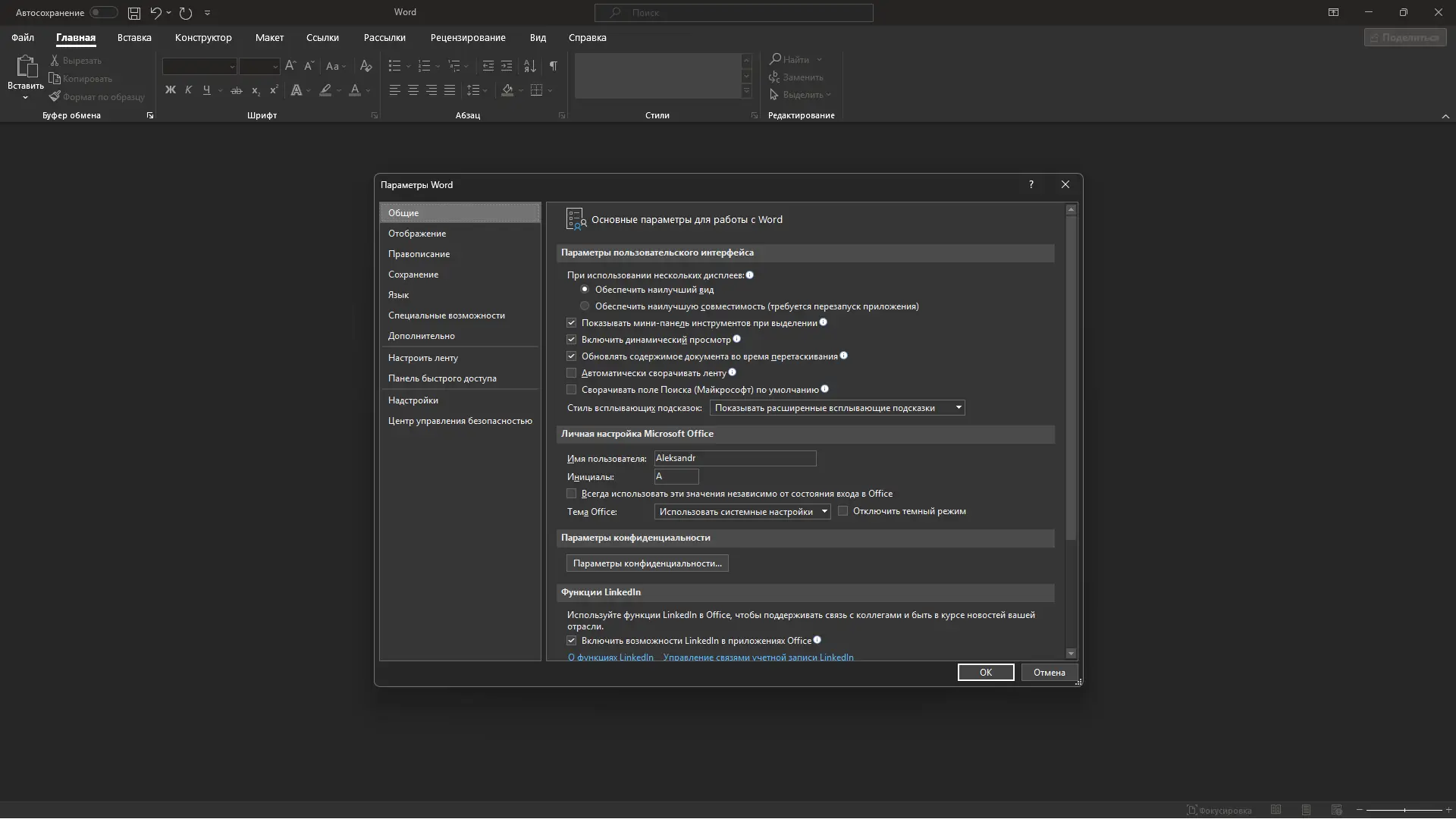This screenshot has width=1456, height=819.
Task: Switch to the Вставка ribbon tab
Action: (x=133, y=37)
